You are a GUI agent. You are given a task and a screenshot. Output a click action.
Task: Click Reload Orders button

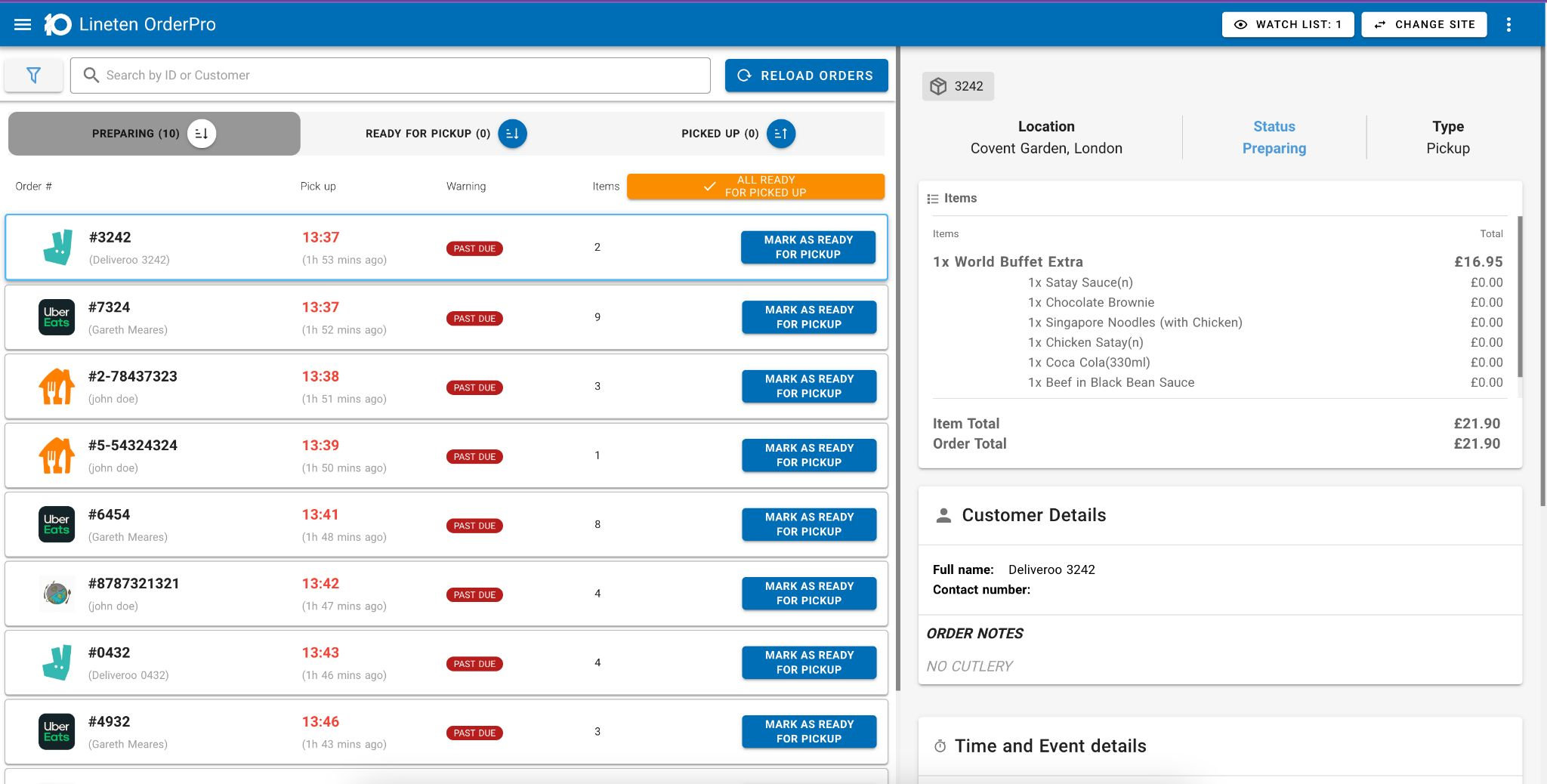tap(806, 76)
